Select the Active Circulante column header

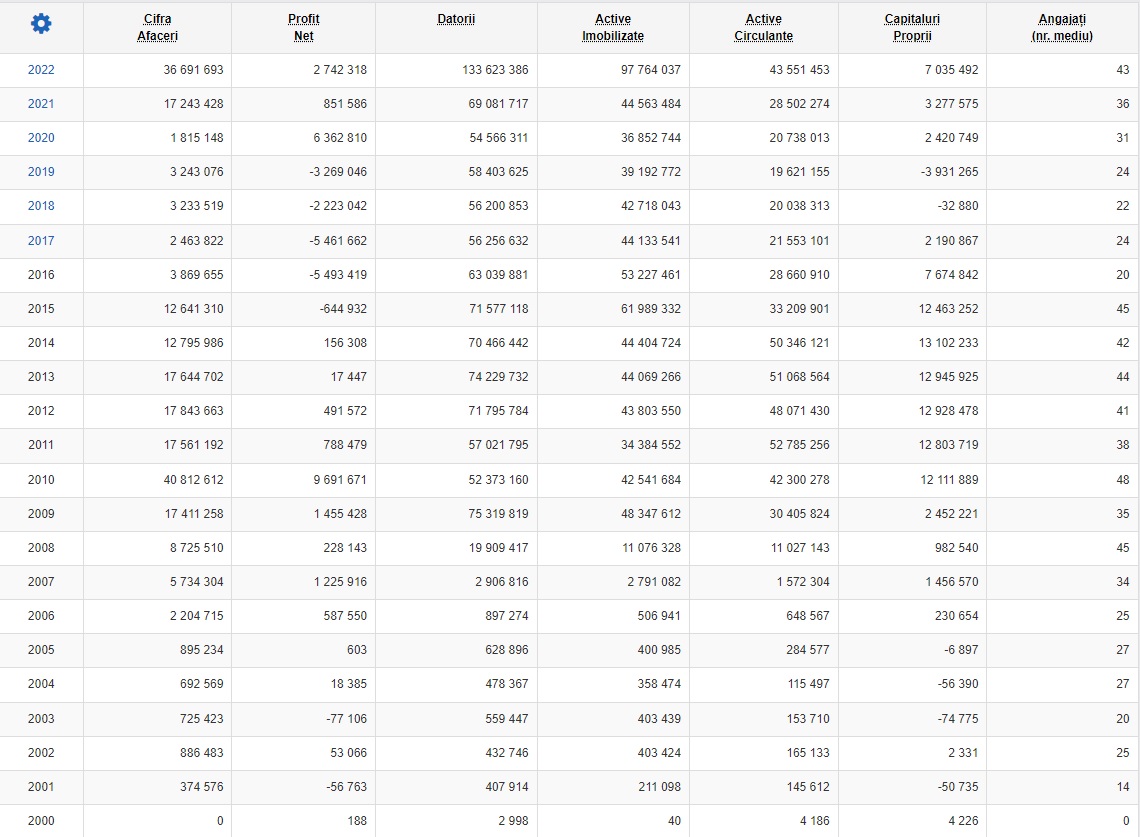point(763,27)
